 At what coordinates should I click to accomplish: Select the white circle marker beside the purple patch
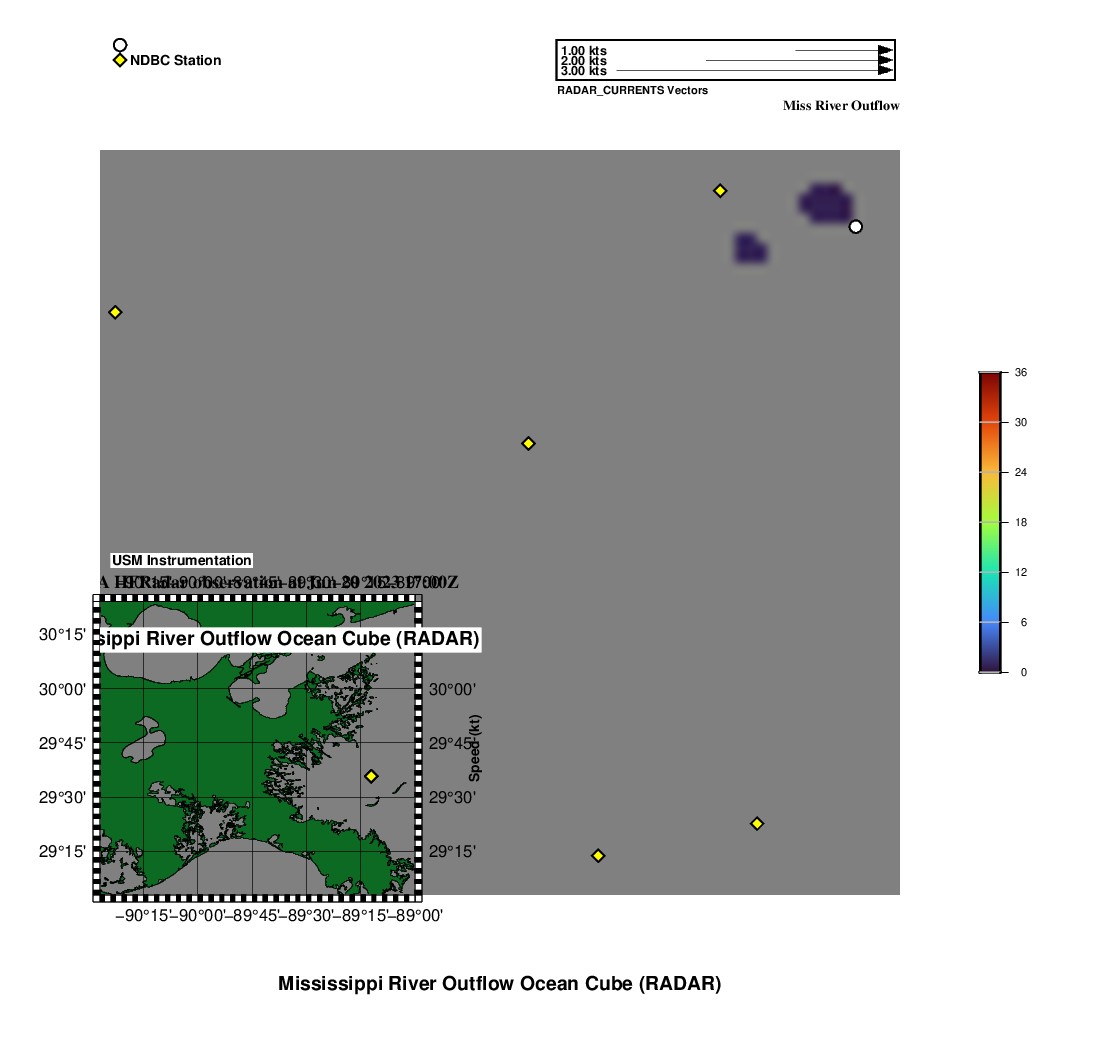[x=855, y=227]
